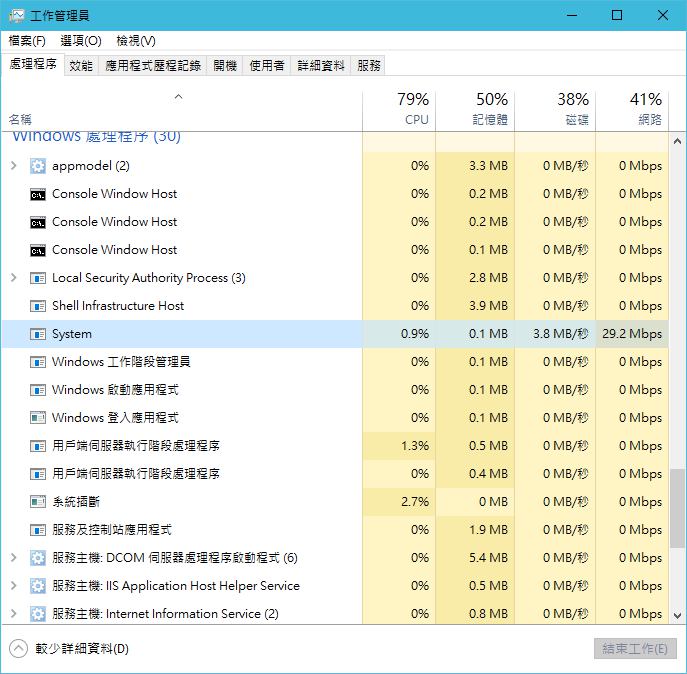Sort by the 50% 記憶體 column header

point(475,109)
